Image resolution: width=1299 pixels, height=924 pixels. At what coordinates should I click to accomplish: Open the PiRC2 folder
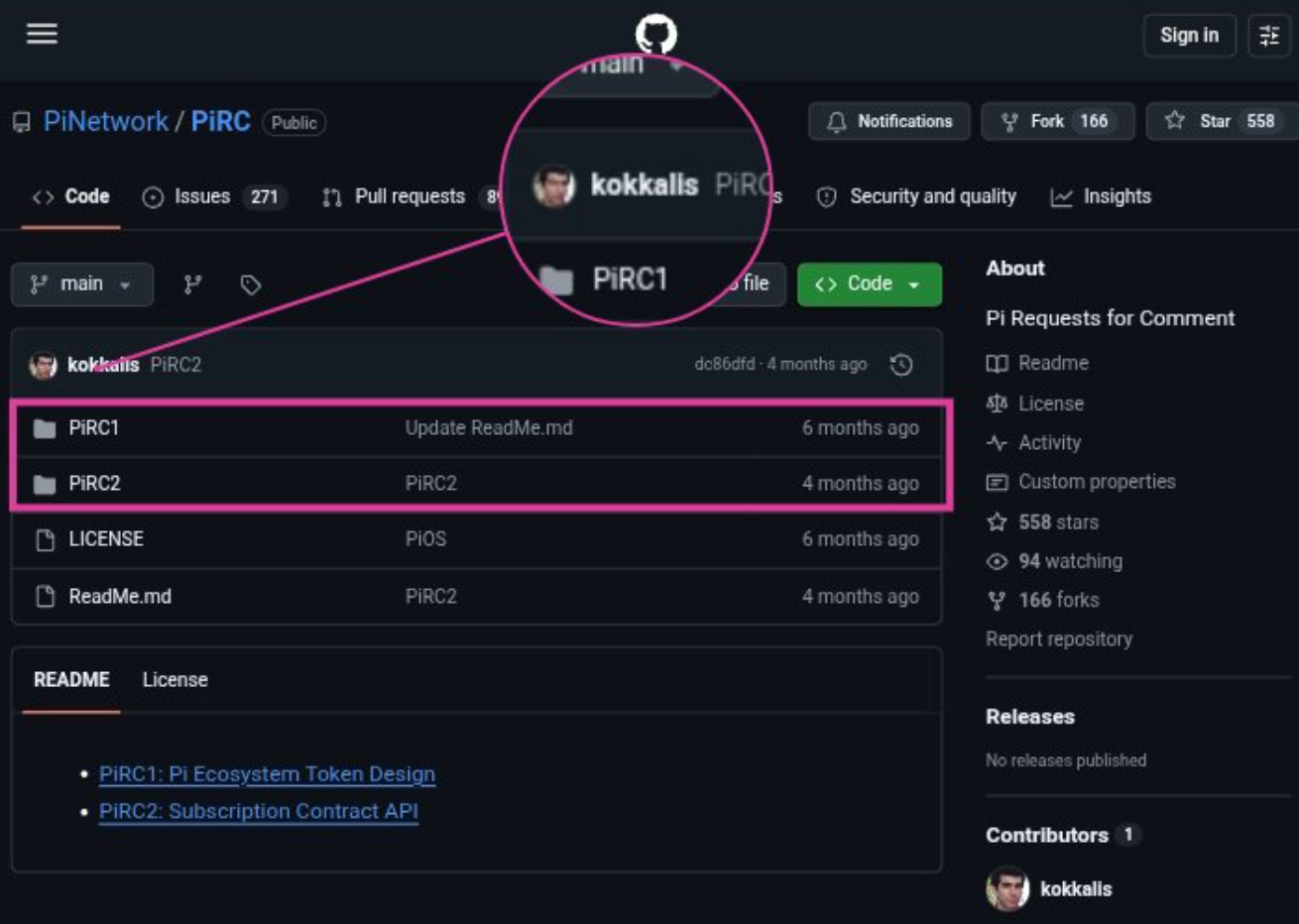click(x=94, y=483)
